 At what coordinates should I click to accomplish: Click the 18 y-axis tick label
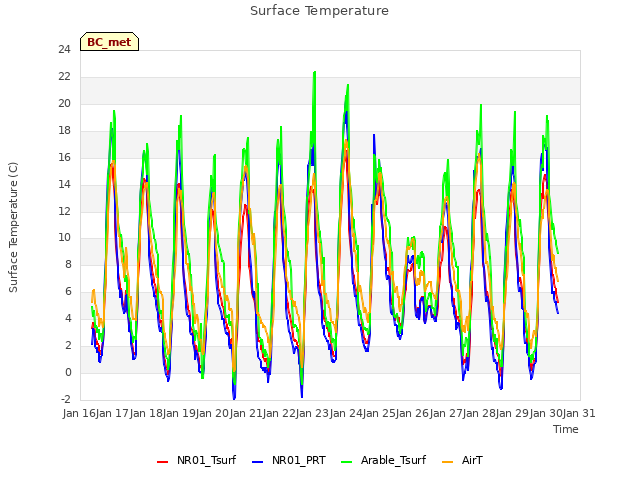64,131
